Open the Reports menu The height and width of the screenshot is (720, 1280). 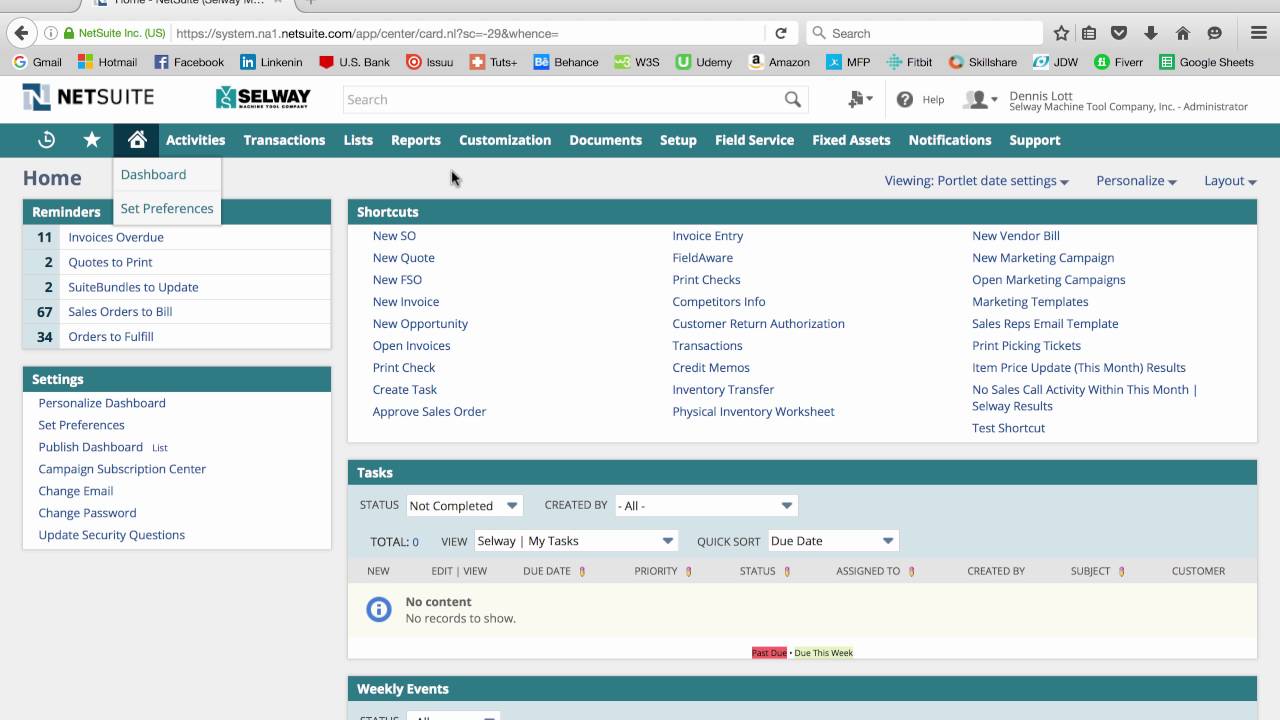click(415, 140)
